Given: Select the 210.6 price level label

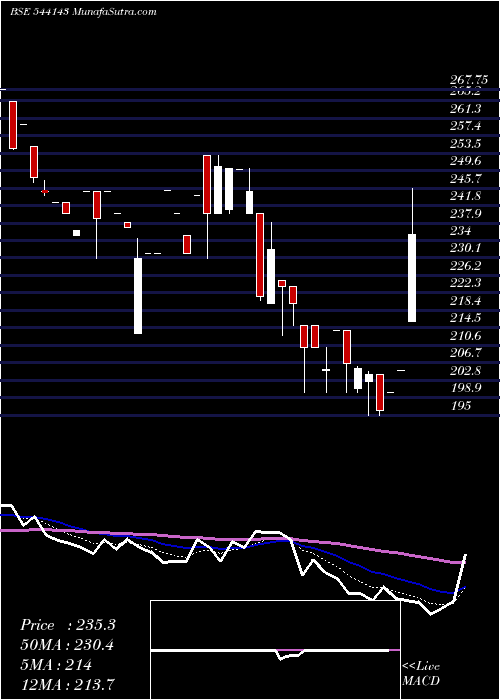Looking at the screenshot, I should tap(466, 335).
